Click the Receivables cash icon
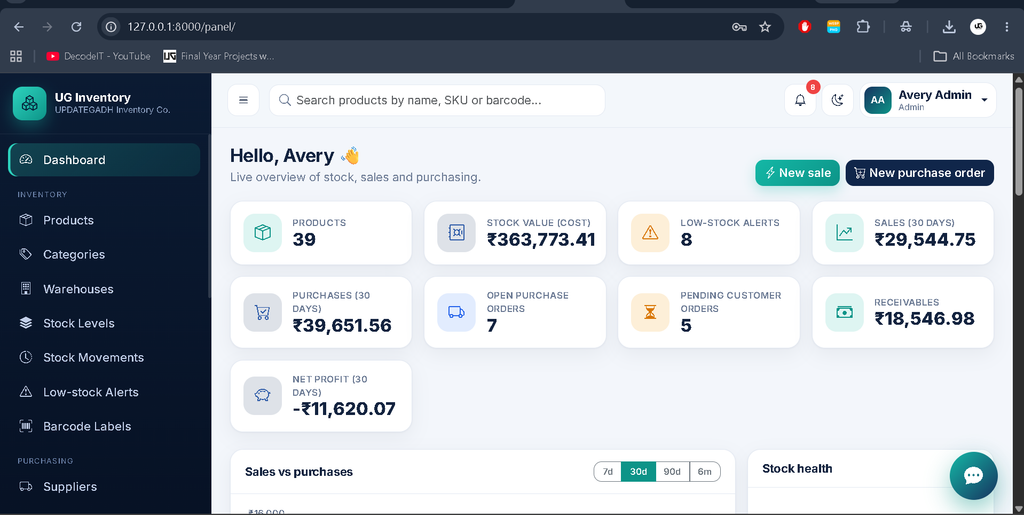This screenshot has height=515, width=1024. pos(844,312)
